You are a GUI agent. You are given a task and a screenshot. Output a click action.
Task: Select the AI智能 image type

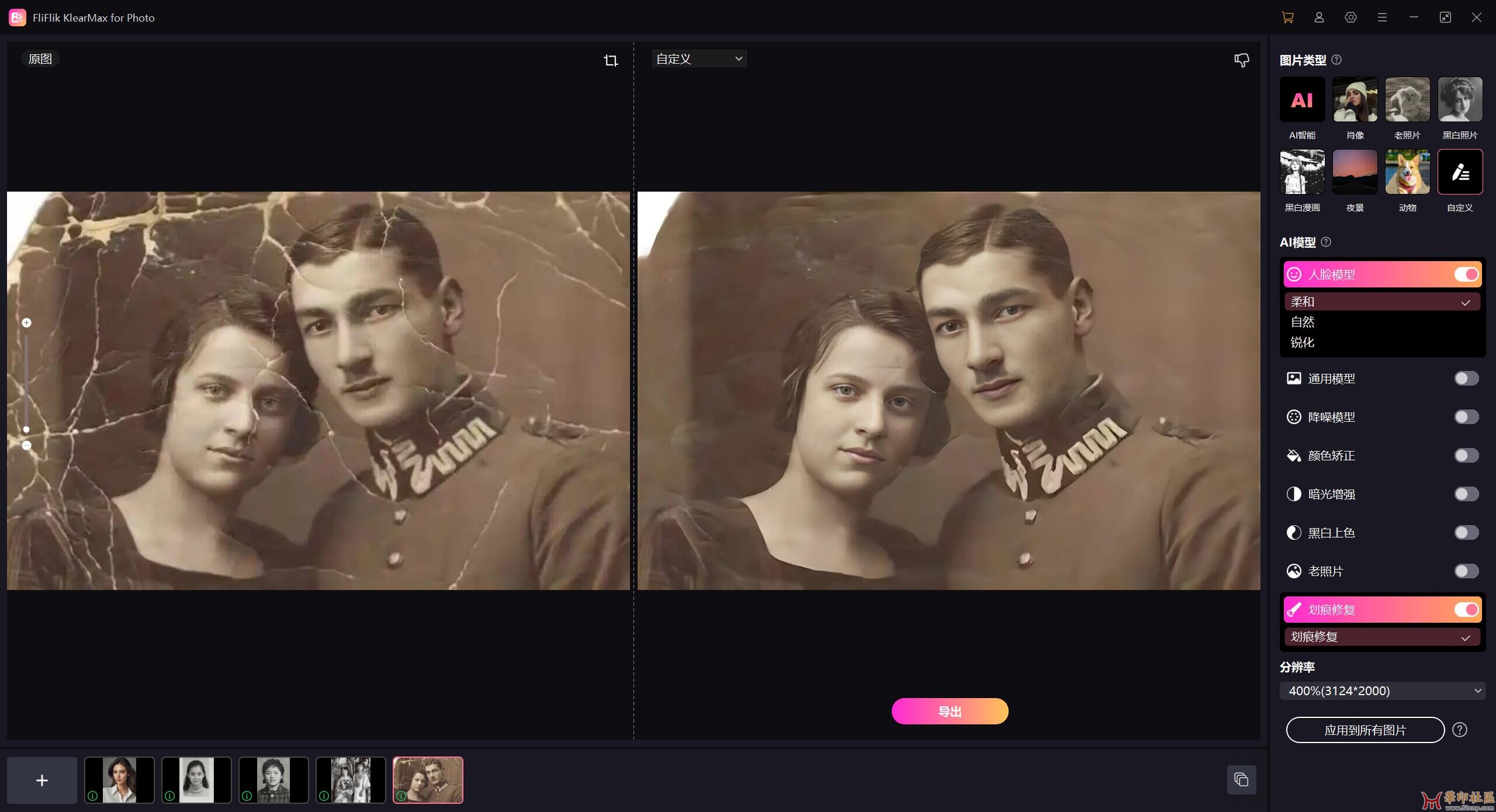1302,100
